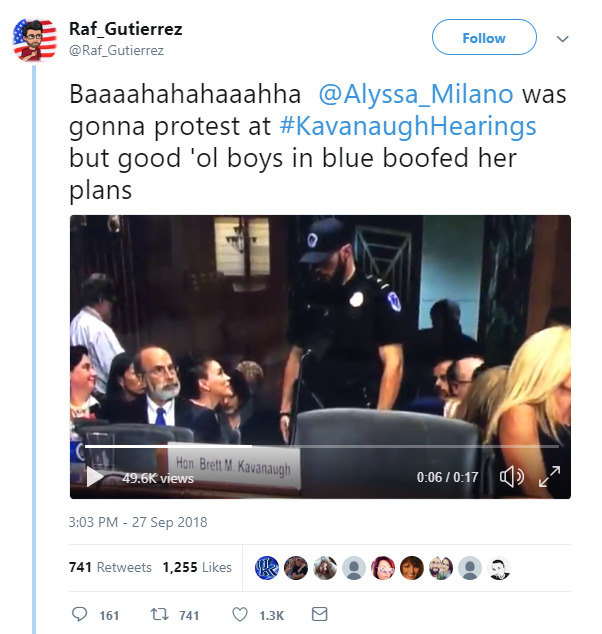Click the video frame thumbnail

(x=320, y=340)
